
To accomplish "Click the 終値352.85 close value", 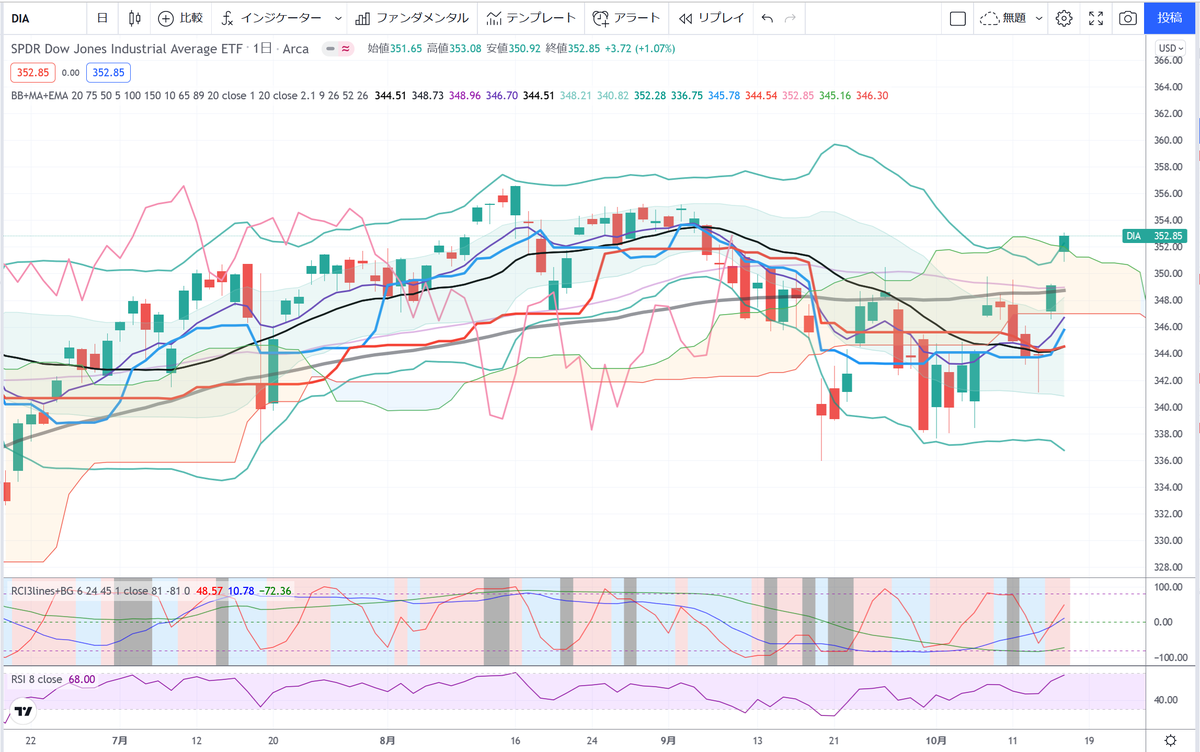I will [572, 48].
